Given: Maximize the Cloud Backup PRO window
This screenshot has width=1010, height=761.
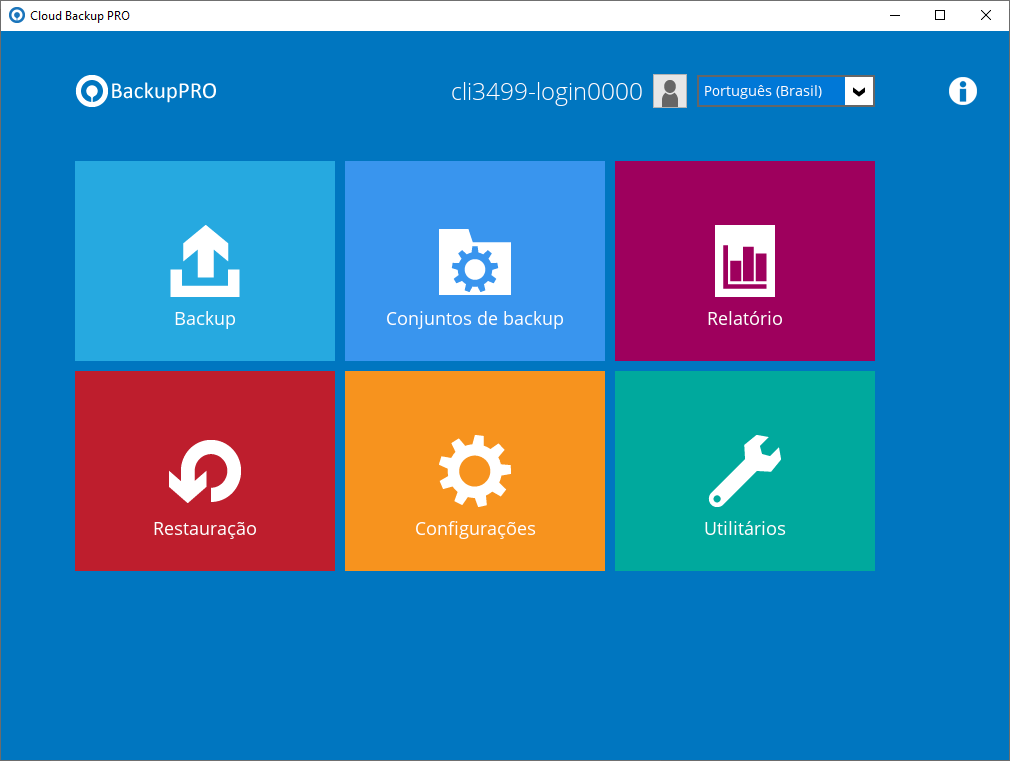Looking at the screenshot, I should point(940,15).
